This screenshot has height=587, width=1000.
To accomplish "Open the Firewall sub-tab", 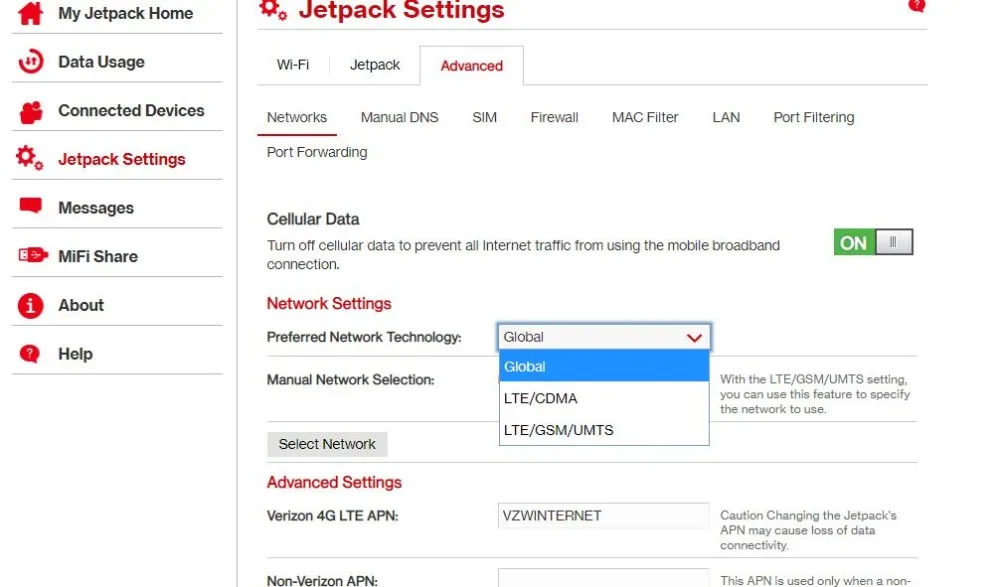I will click(x=554, y=117).
